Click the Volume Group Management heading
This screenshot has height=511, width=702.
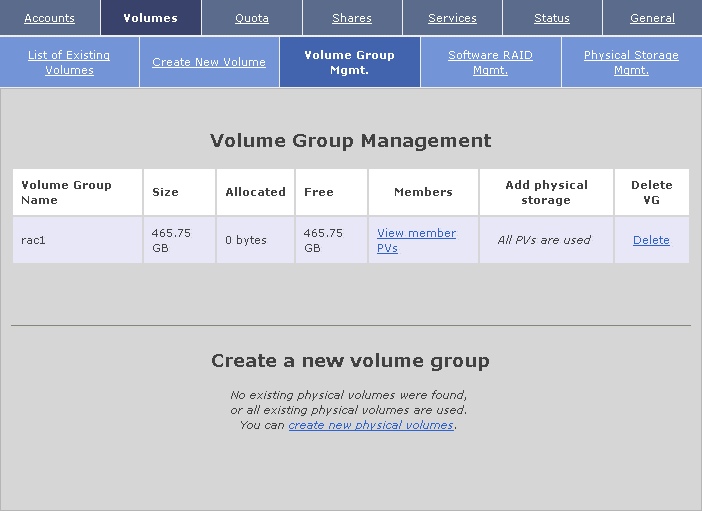[351, 141]
